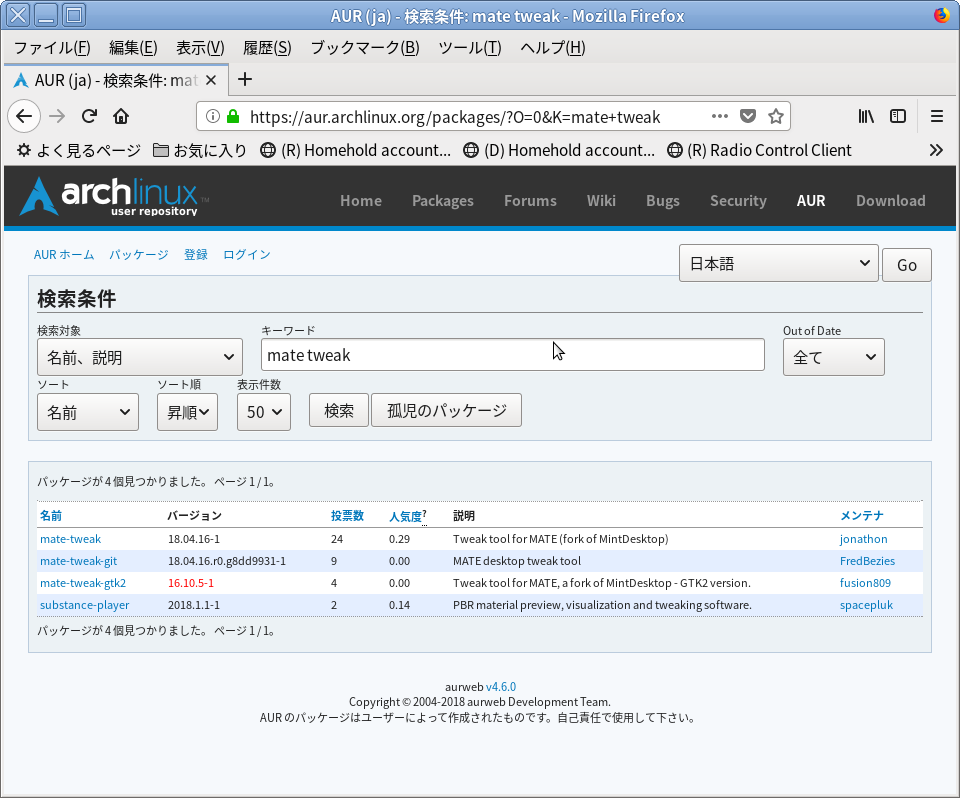Open the Library icon in toolbar

866,116
